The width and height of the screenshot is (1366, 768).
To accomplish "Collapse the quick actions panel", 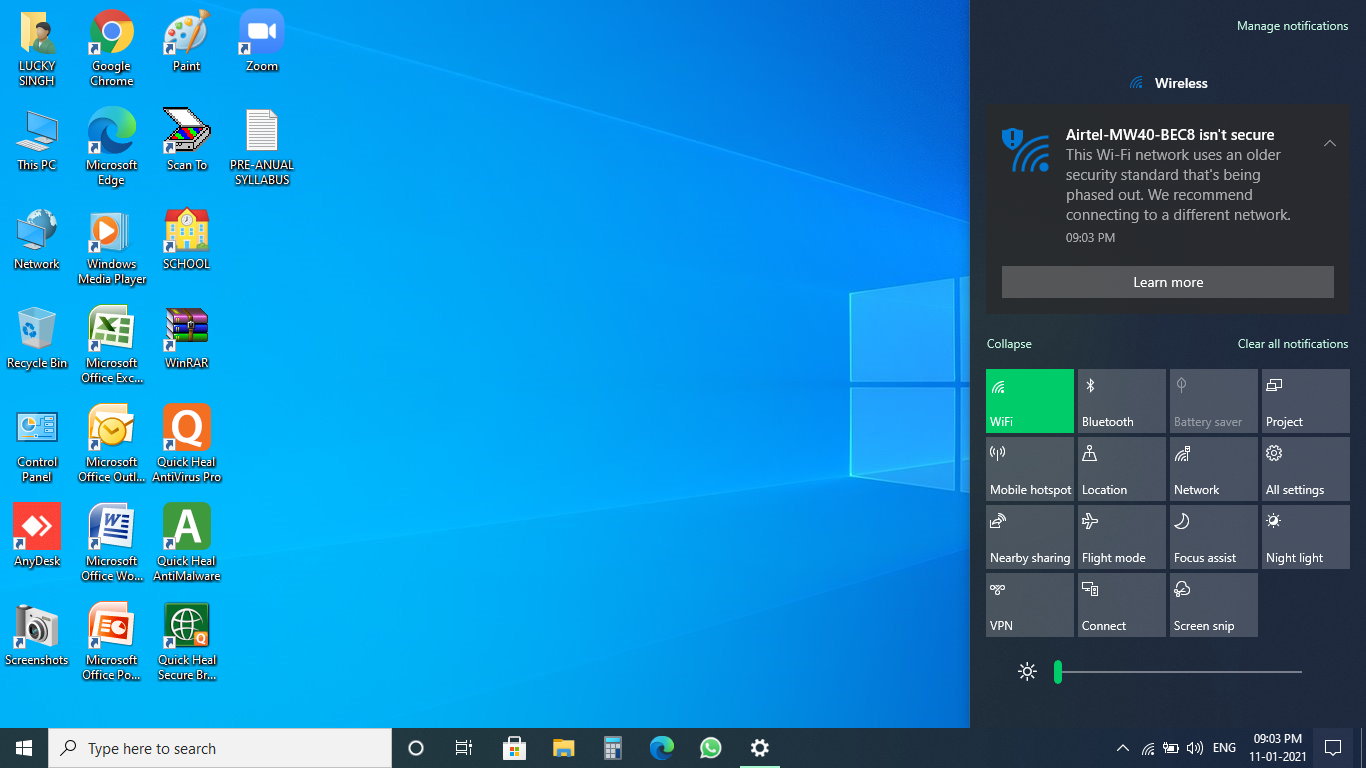I will click(1009, 344).
